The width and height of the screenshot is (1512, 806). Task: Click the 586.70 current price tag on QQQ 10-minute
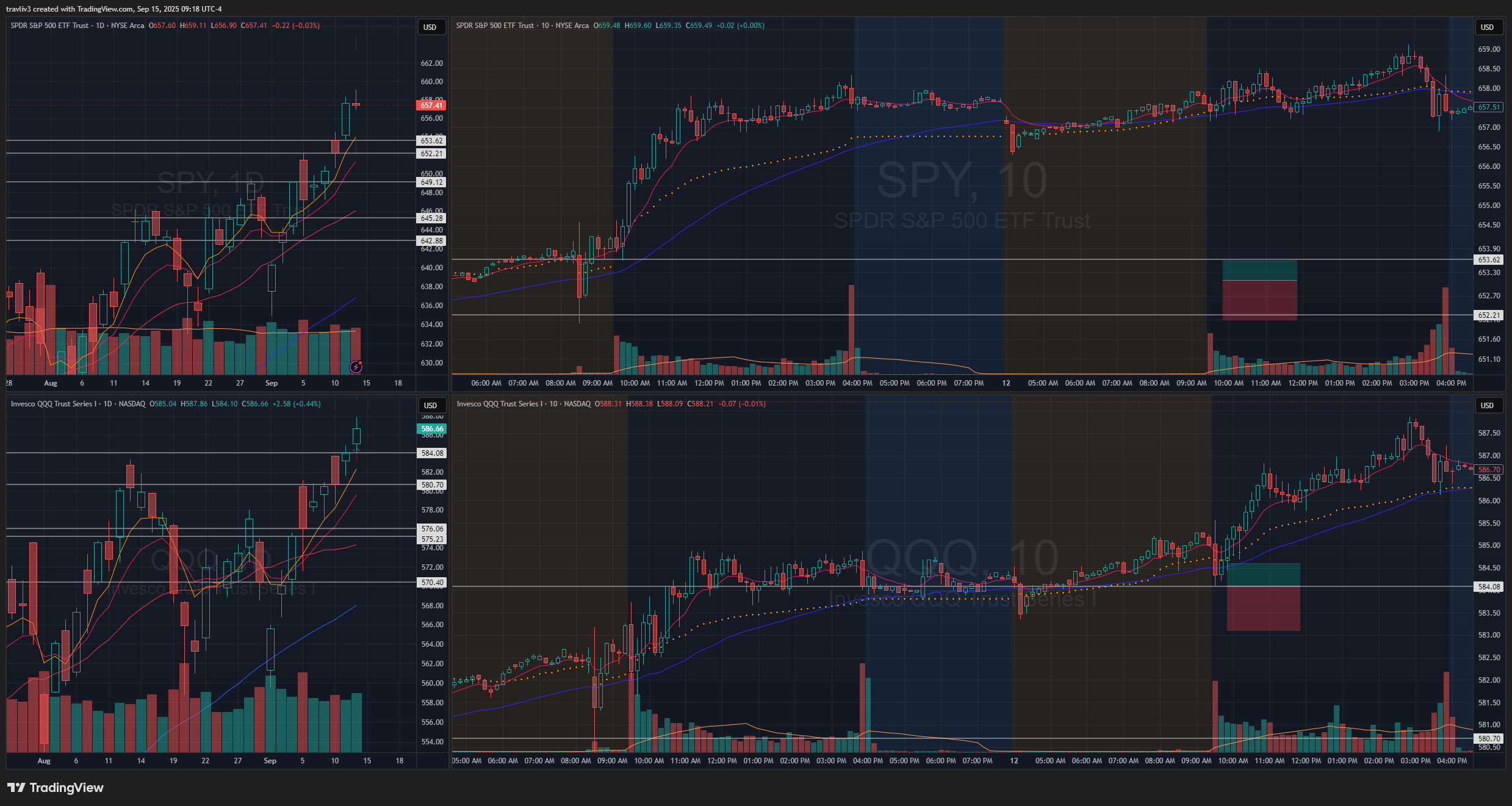1489,470
